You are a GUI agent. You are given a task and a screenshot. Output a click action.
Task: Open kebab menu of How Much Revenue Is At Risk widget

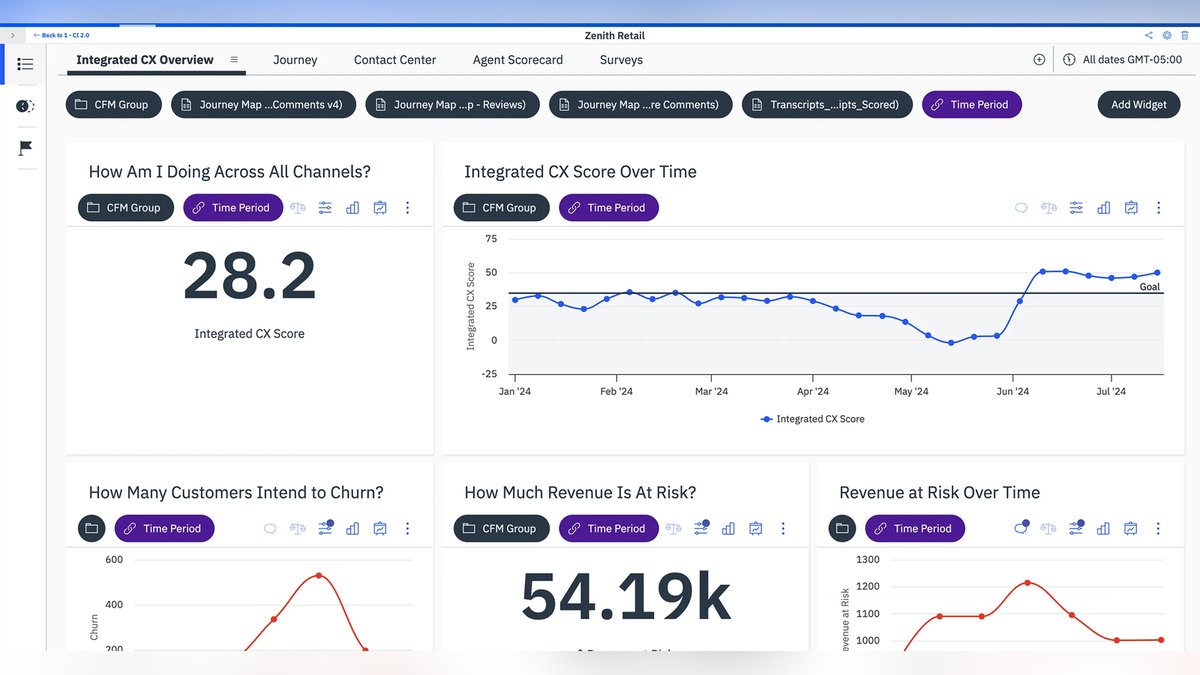pyautogui.click(x=783, y=528)
